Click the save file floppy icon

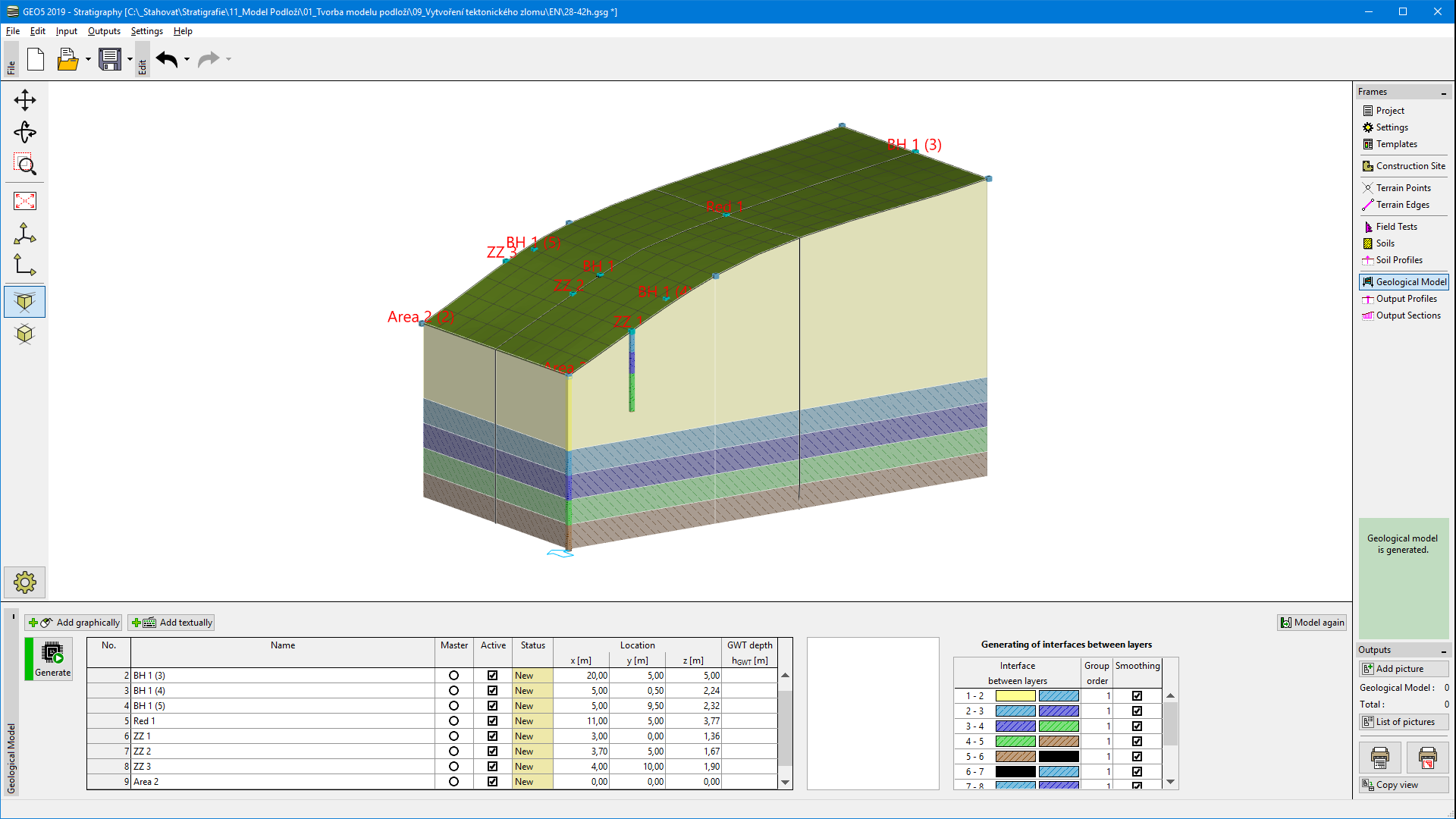110,59
